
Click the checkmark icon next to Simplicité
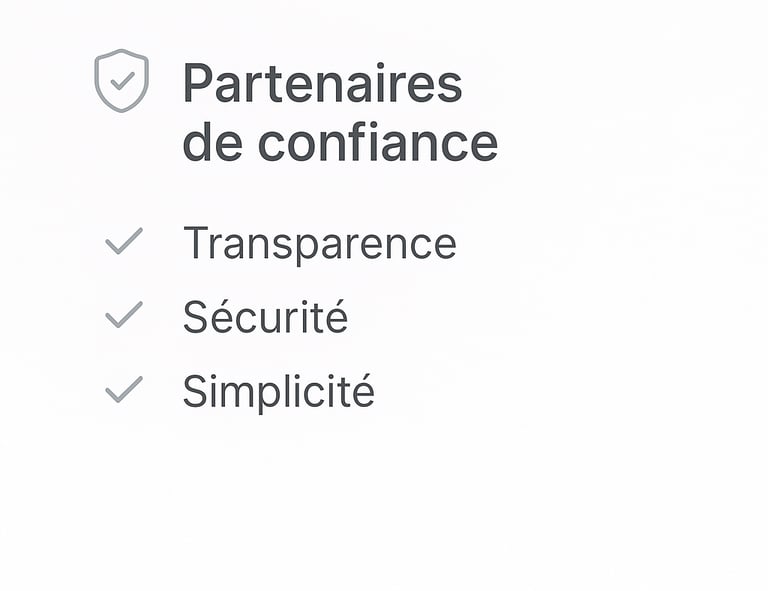coord(124,389)
